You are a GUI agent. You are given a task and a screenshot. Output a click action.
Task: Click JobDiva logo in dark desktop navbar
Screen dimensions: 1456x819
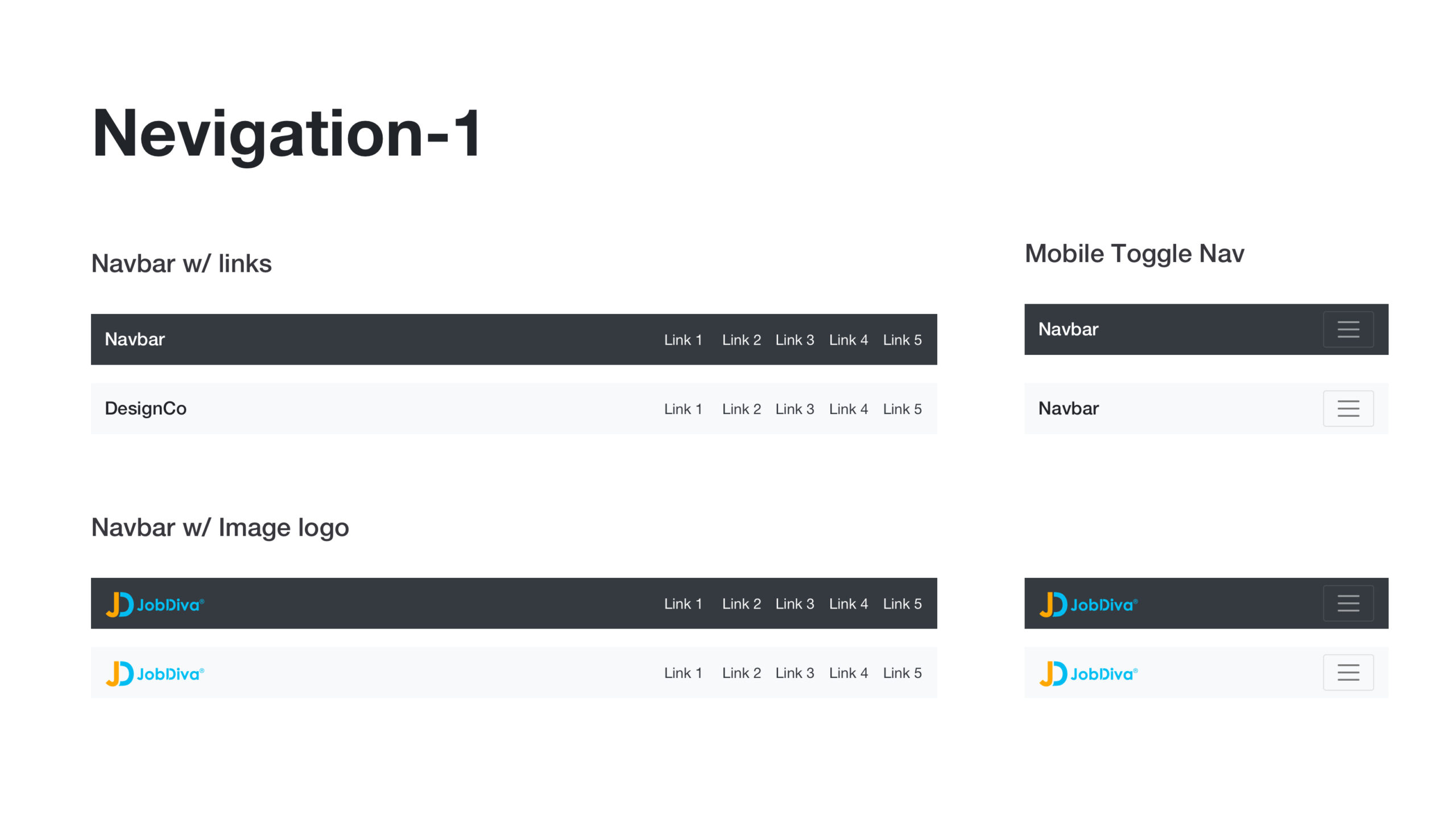click(155, 604)
